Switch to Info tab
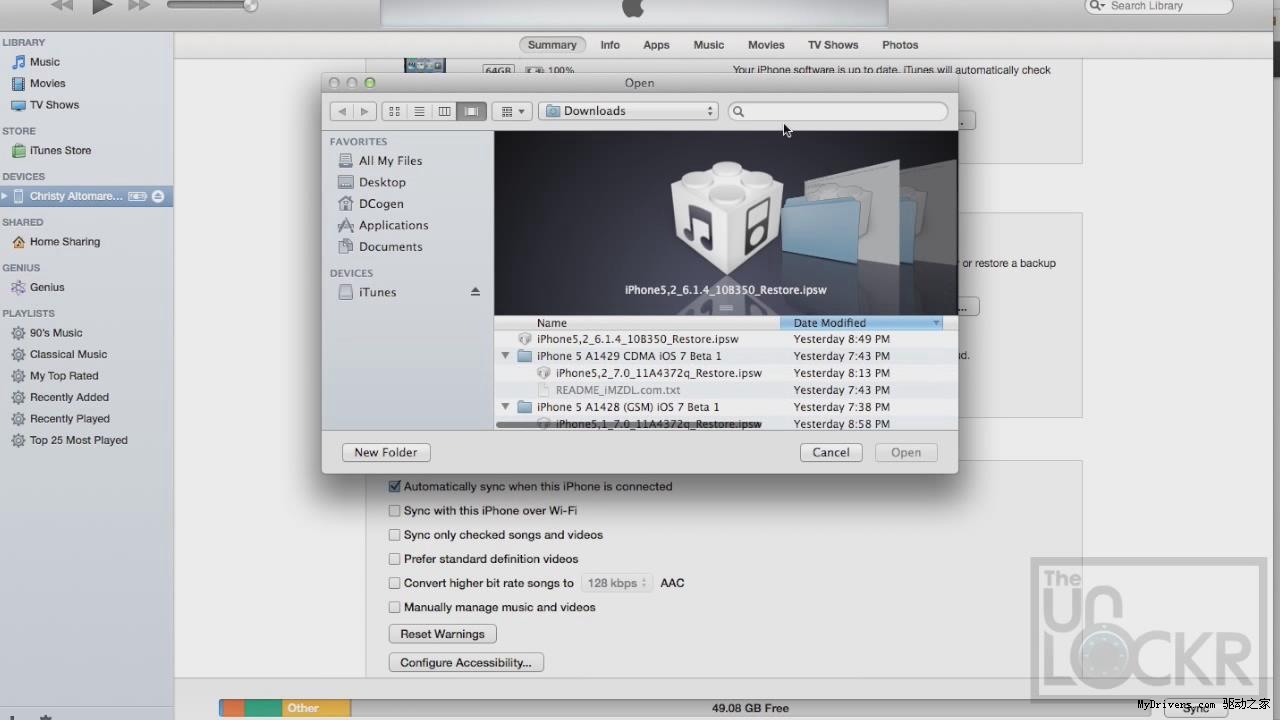The width and height of the screenshot is (1280, 720). pos(610,45)
